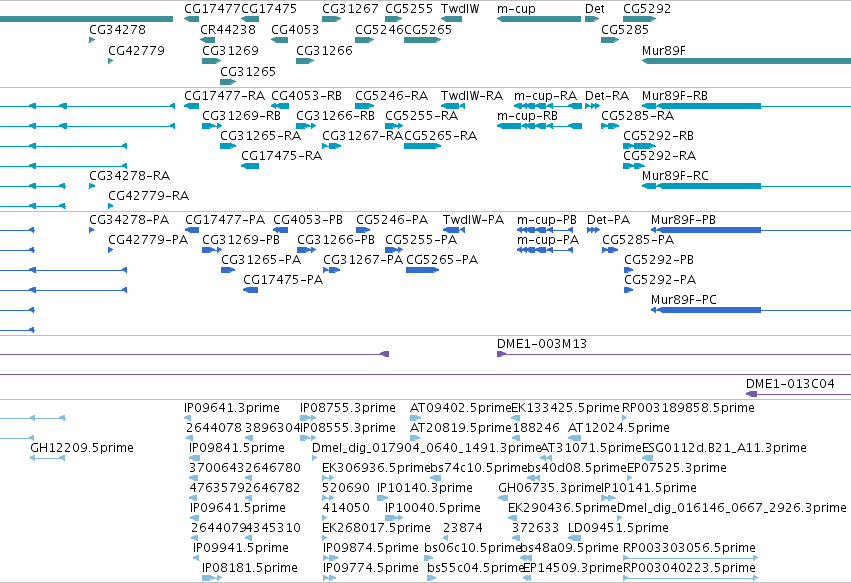This screenshot has width=851, height=583.
Task: Click the teal Mur89F gene bar
Action: [x=746, y=61]
